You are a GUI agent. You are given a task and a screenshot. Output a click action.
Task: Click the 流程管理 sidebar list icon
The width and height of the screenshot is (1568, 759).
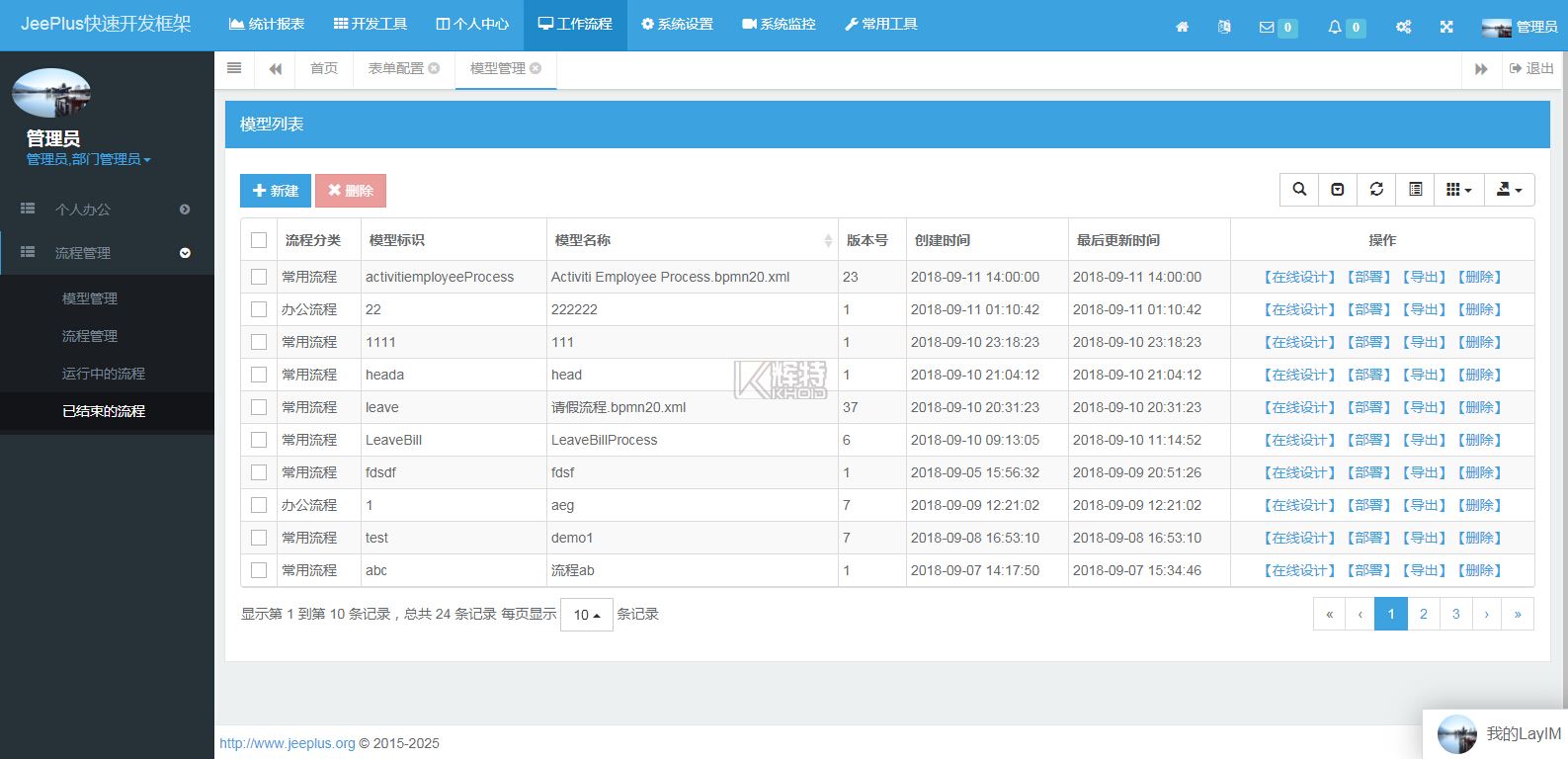(x=28, y=252)
